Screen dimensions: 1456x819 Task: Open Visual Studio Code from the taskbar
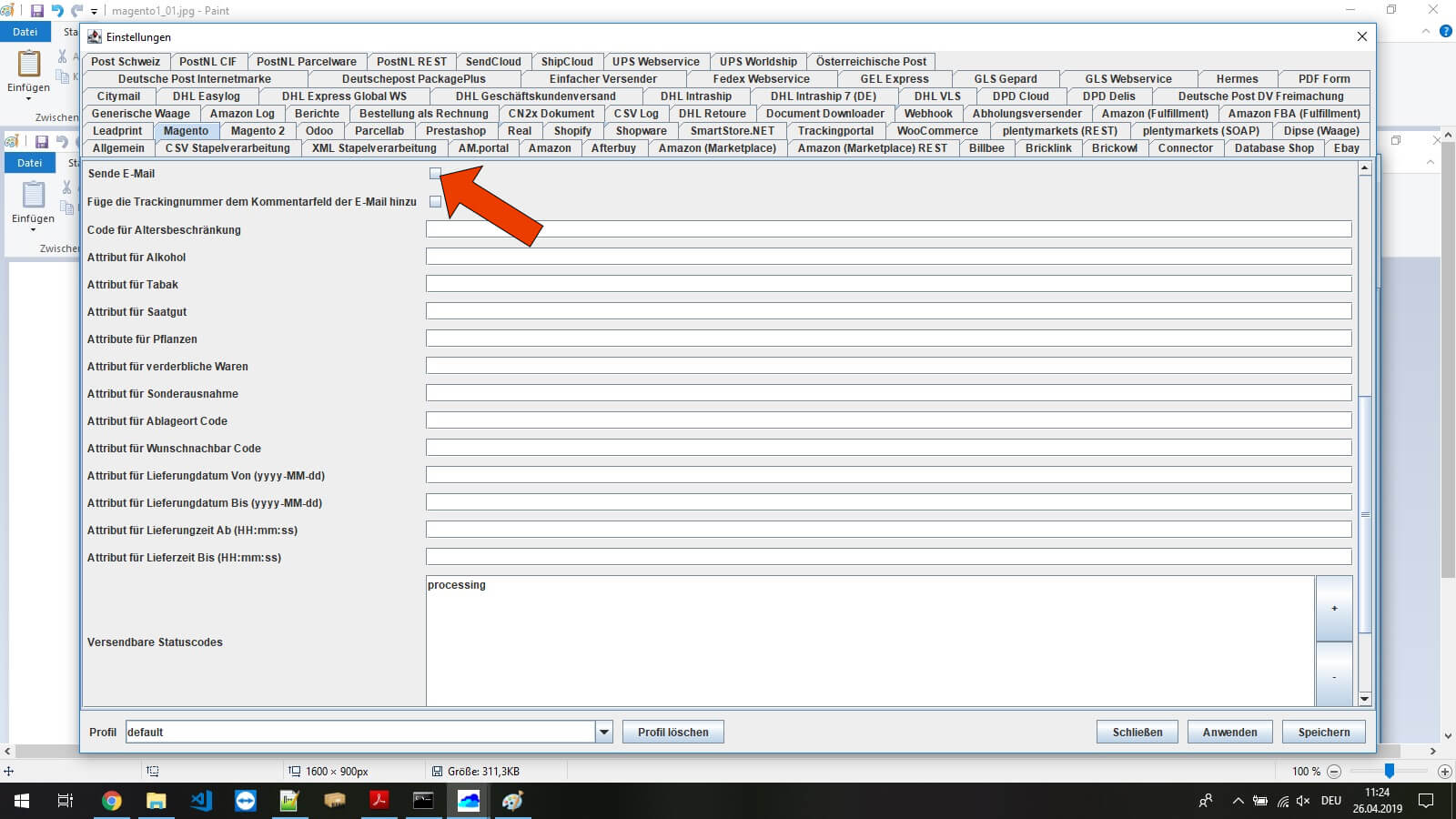pos(201,801)
